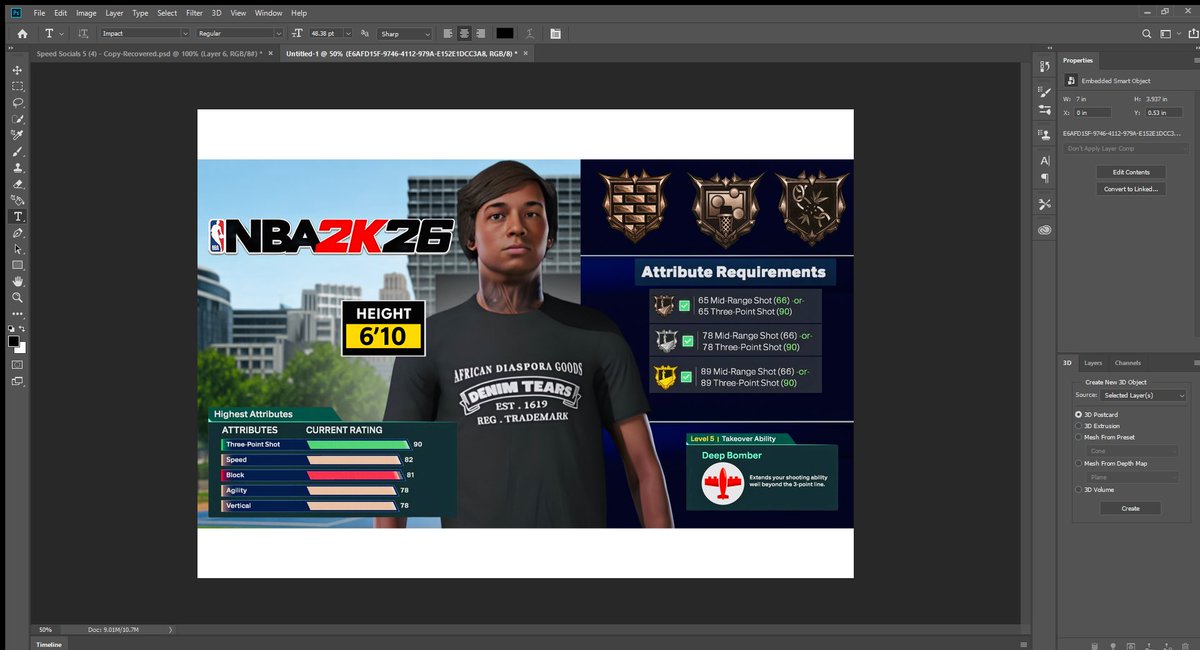Image resolution: width=1200 pixels, height=650 pixels.
Task: Select the Move tool
Action: click(17, 70)
